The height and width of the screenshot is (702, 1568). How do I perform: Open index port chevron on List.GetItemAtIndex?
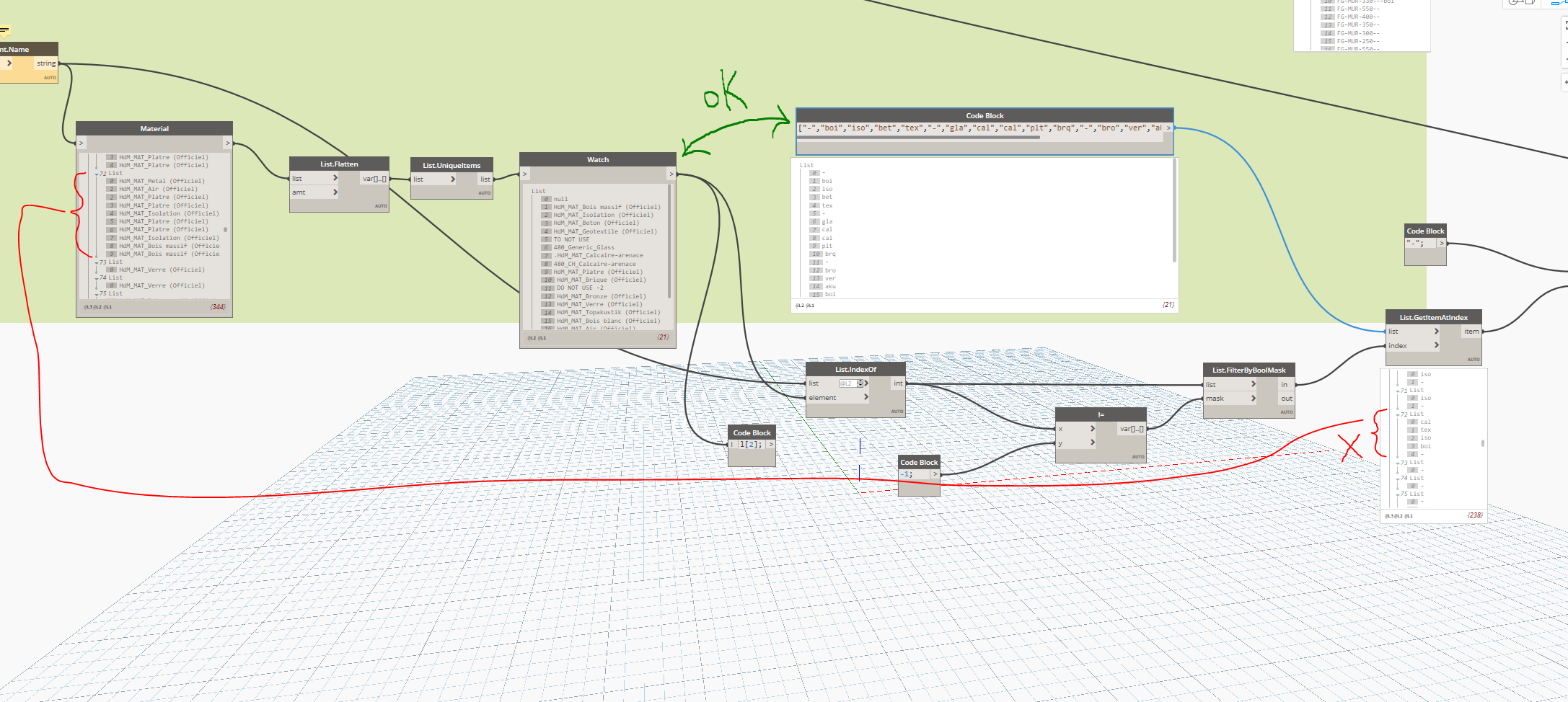1437,345
